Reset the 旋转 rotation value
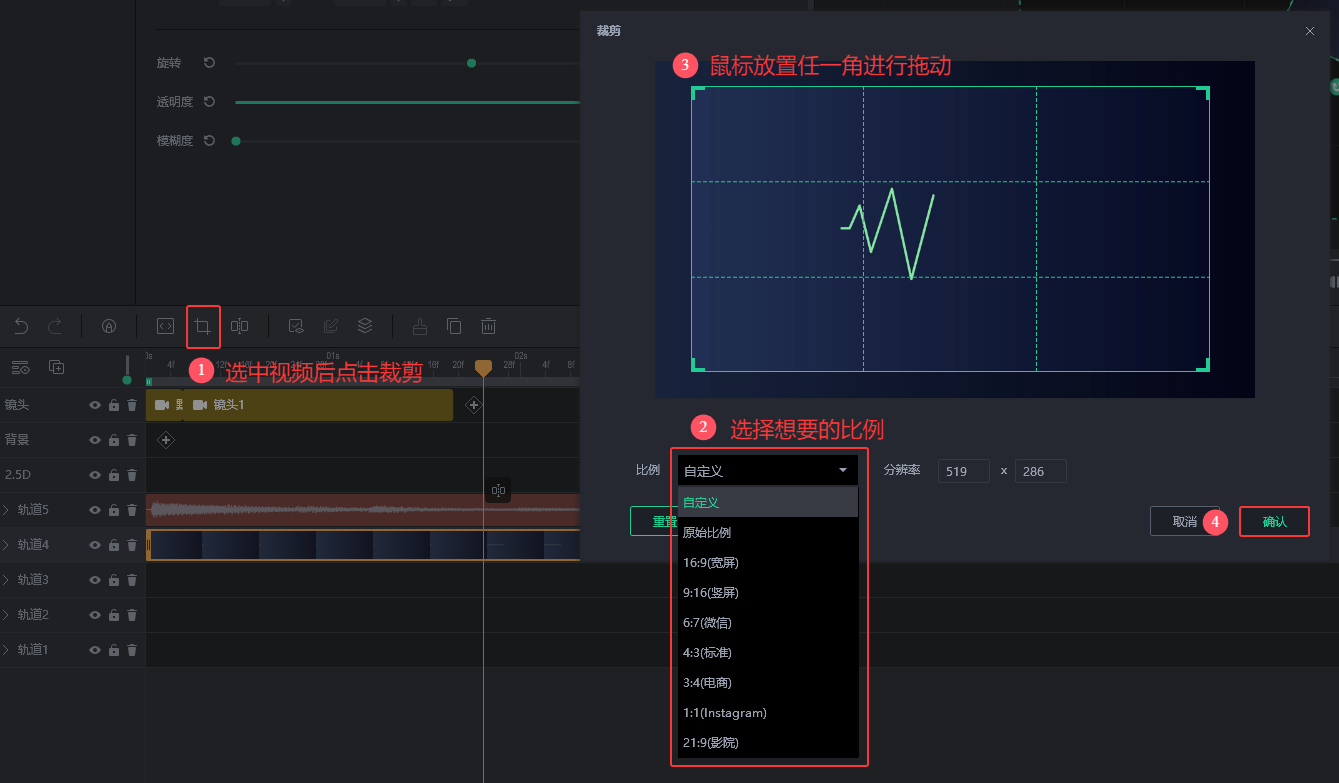1339x783 pixels. (209, 63)
